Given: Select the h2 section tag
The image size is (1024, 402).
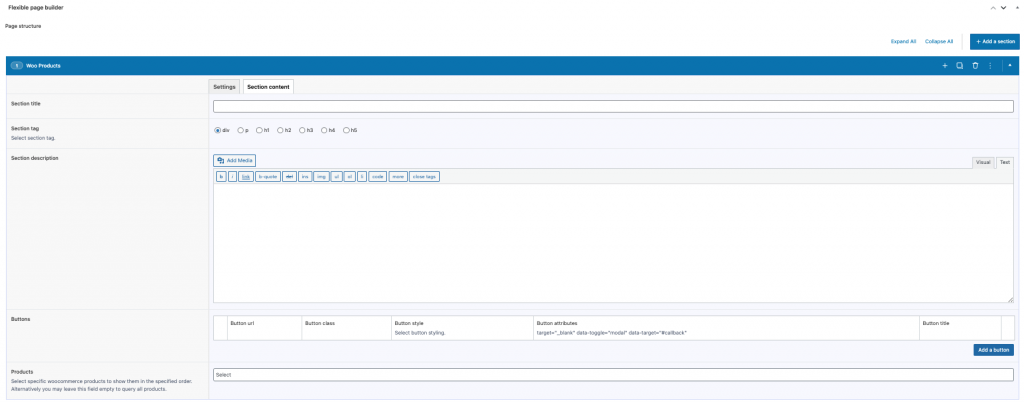Looking at the screenshot, I should pyautogui.click(x=280, y=130).
